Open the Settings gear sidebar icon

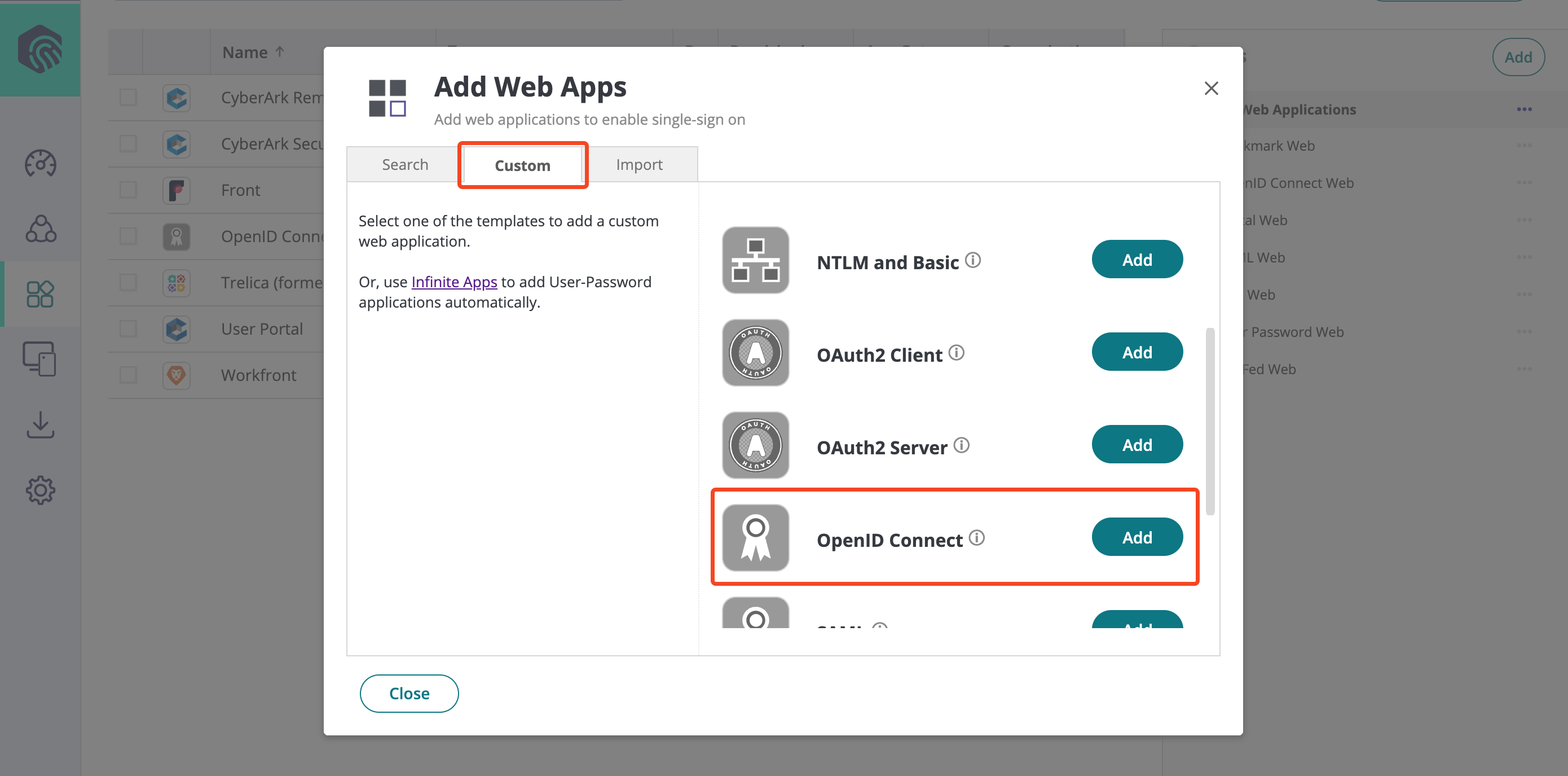coord(40,490)
